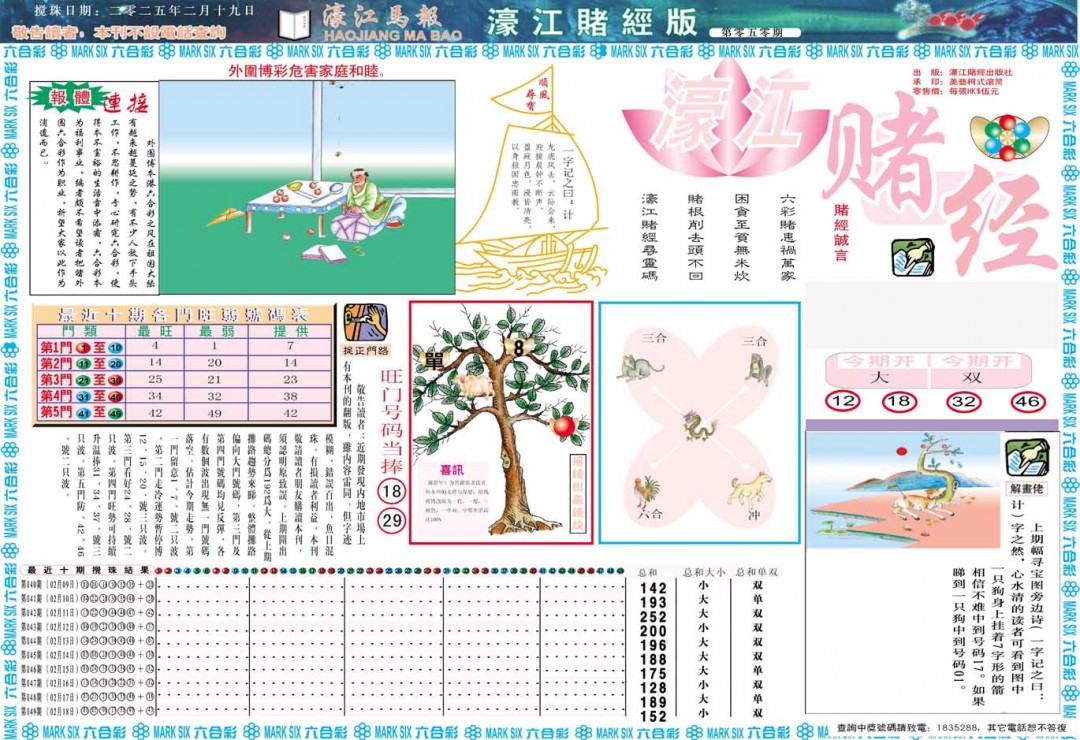Click the 喜訊 label under the tree
This screenshot has height=740, width=1080.
(452, 469)
